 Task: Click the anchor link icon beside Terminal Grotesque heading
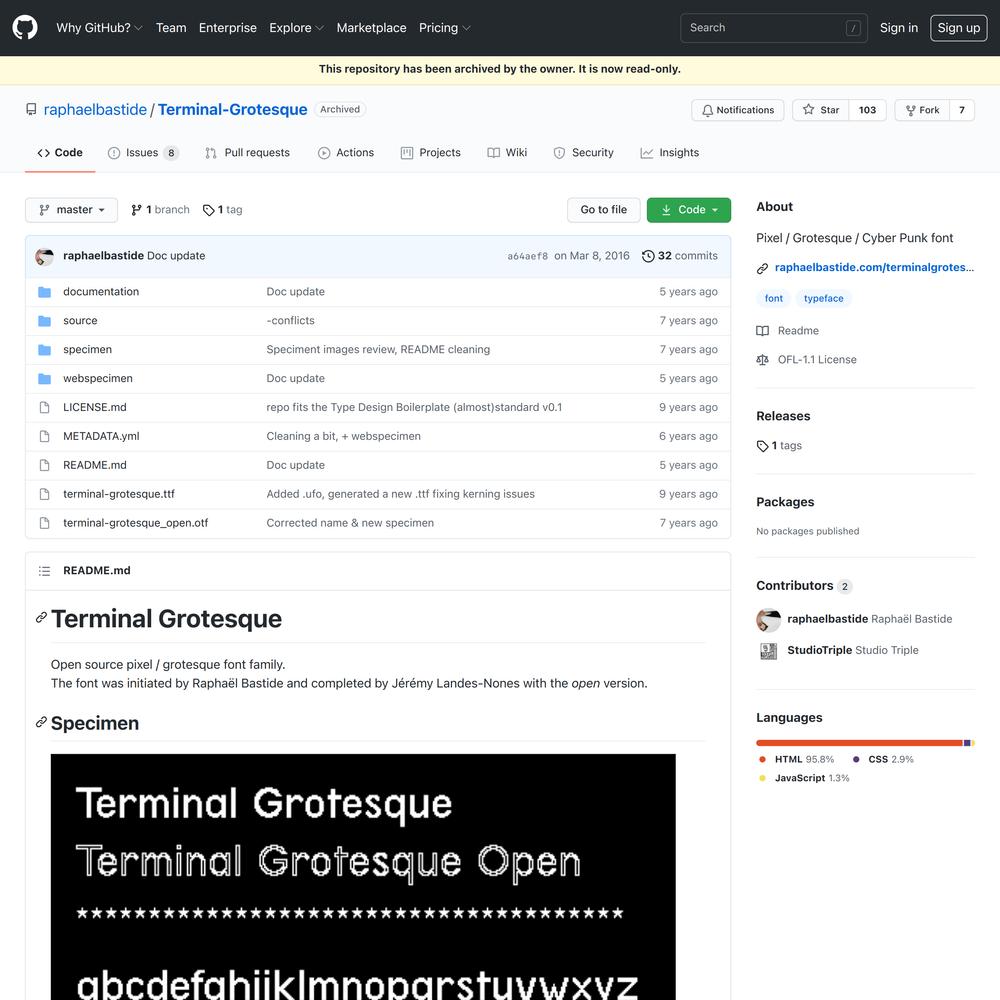pos(41,617)
